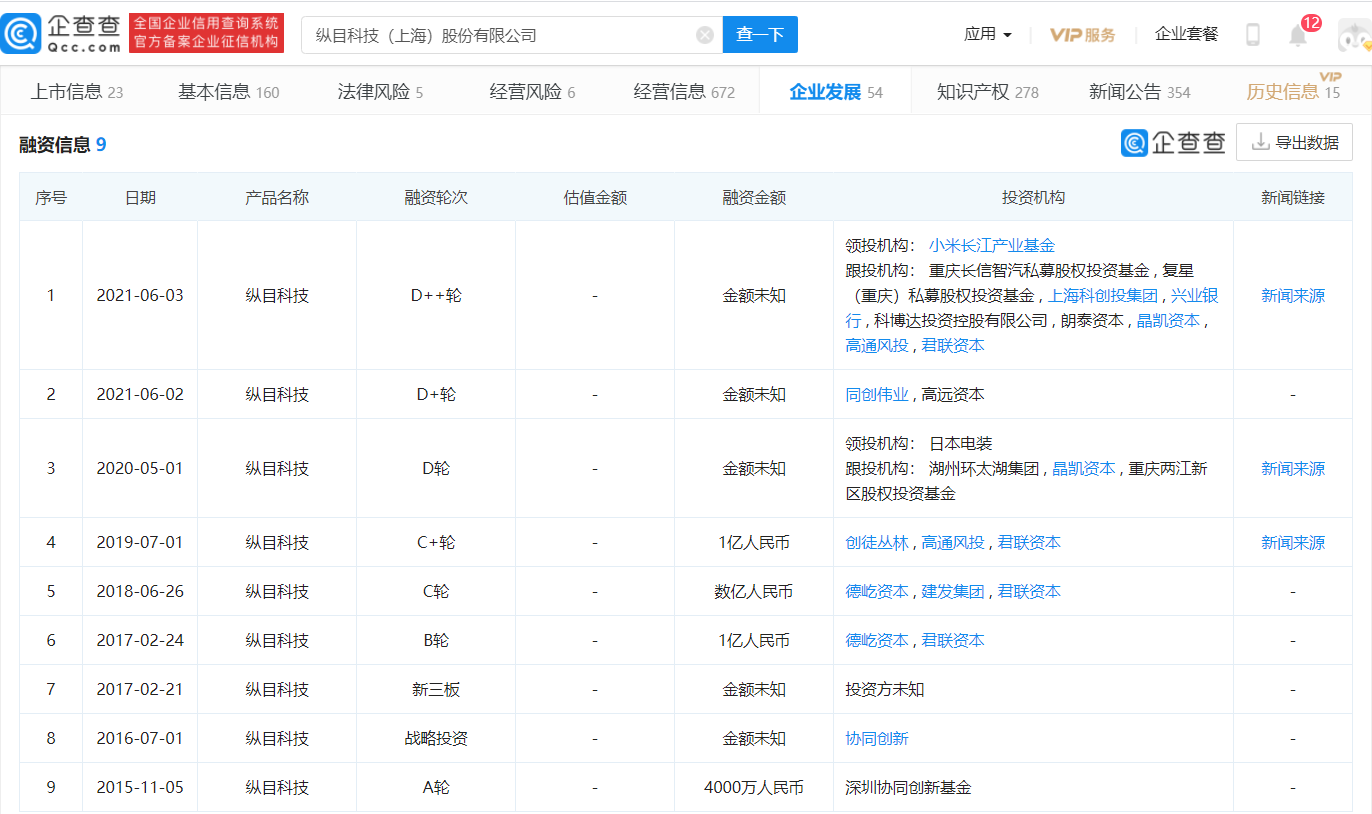Open the mobile phone app icon
The width and height of the screenshot is (1372, 814).
pyautogui.click(x=1252, y=35)
